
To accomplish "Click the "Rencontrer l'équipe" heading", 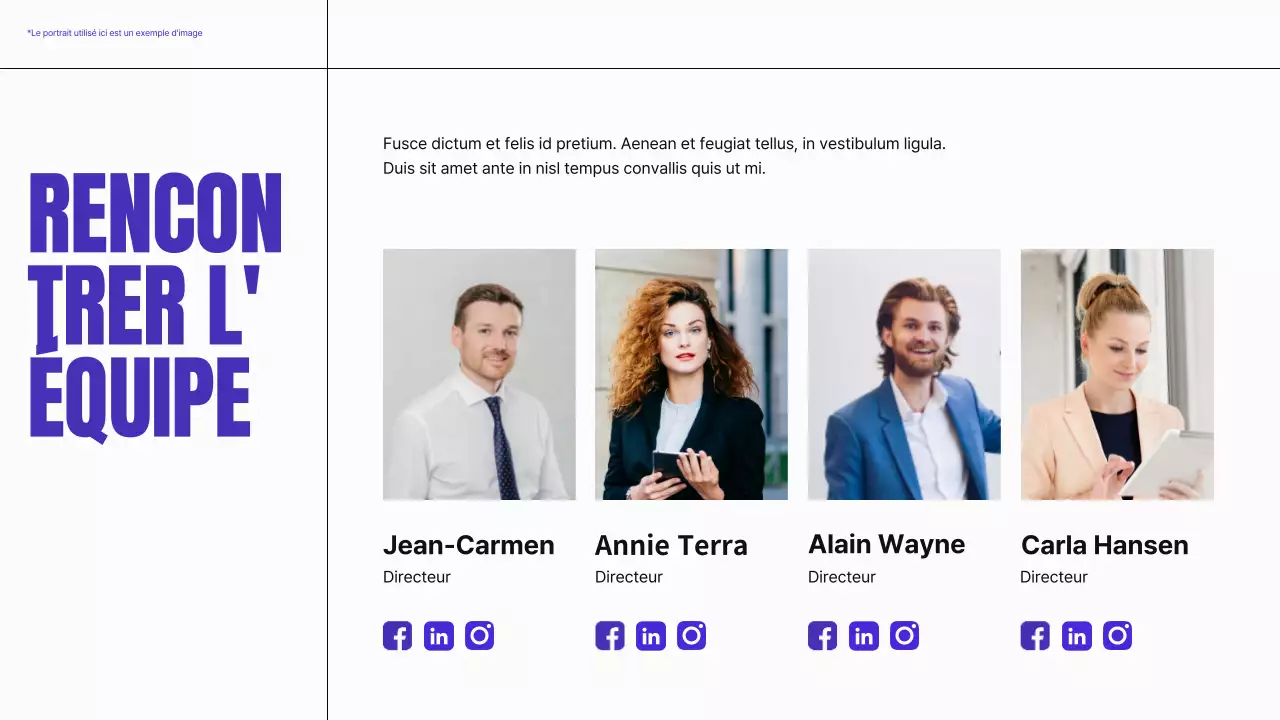I will (x=155, y=305).
